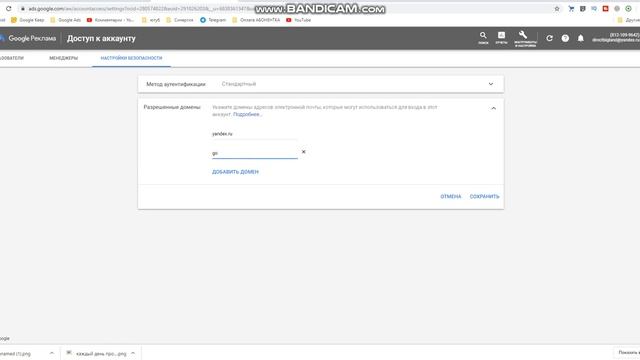Click Добавить домен button
640x360 pixels.
click(235, 172)
